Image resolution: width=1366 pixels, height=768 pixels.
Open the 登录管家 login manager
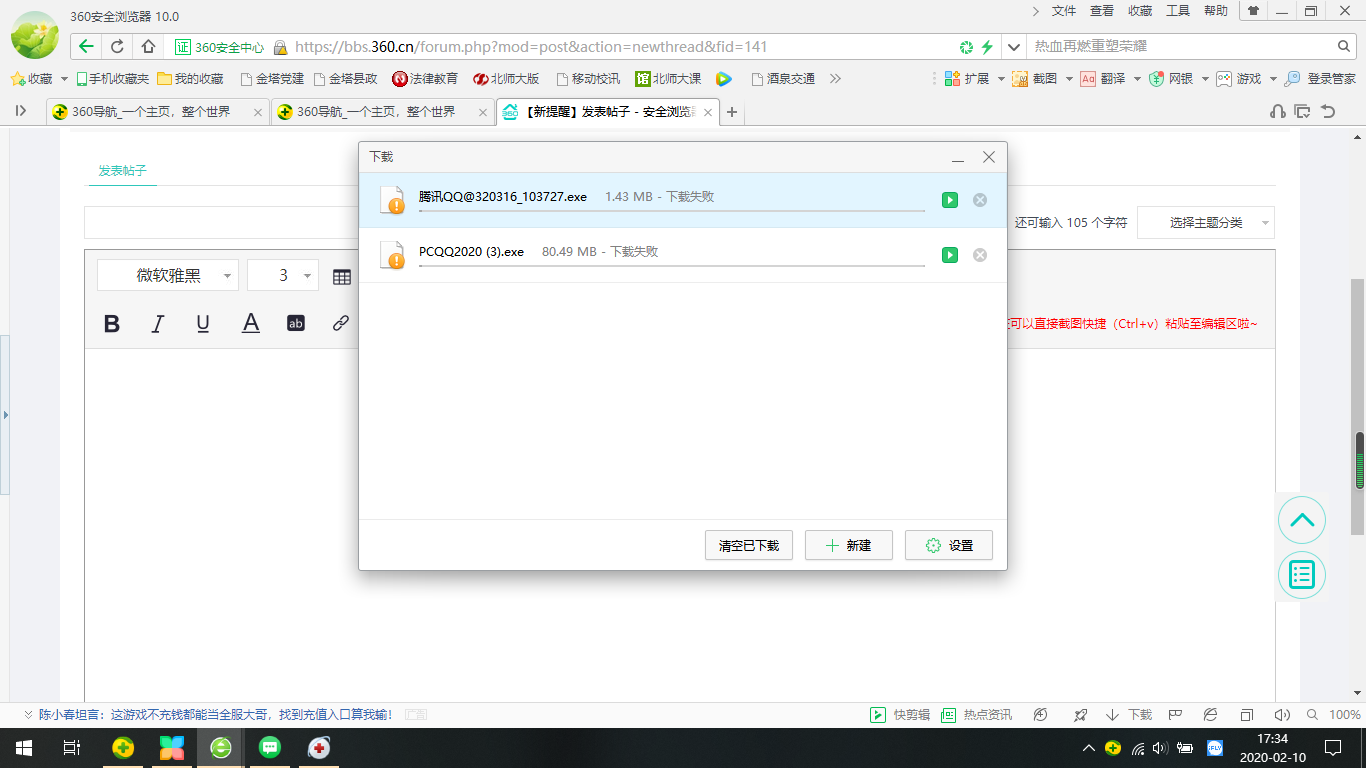(1321, 79)
